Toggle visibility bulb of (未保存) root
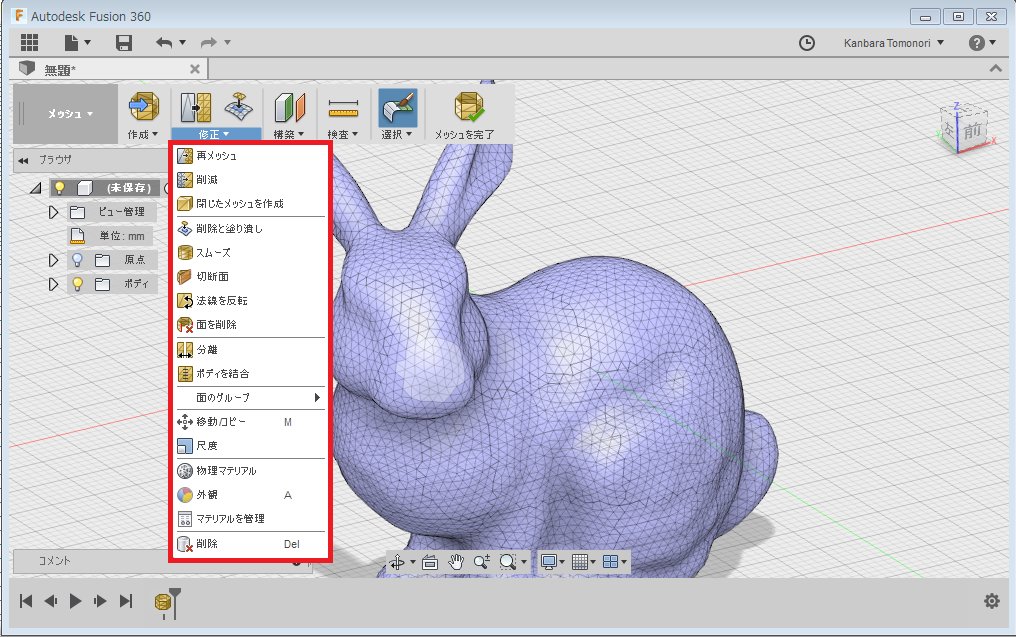1016x637 pixels. [60, 188]
